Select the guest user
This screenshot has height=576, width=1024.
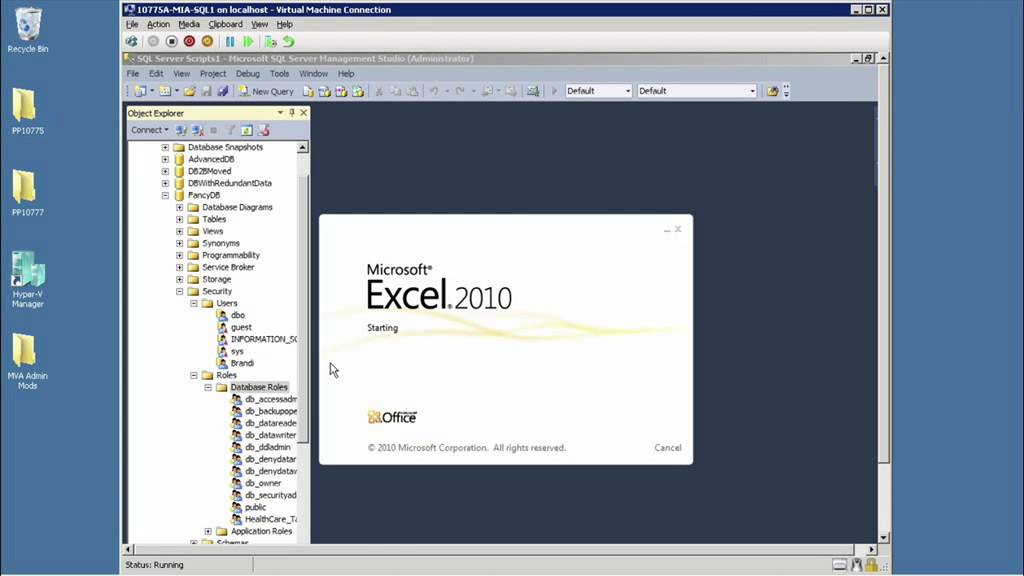[x=241, y=327]
